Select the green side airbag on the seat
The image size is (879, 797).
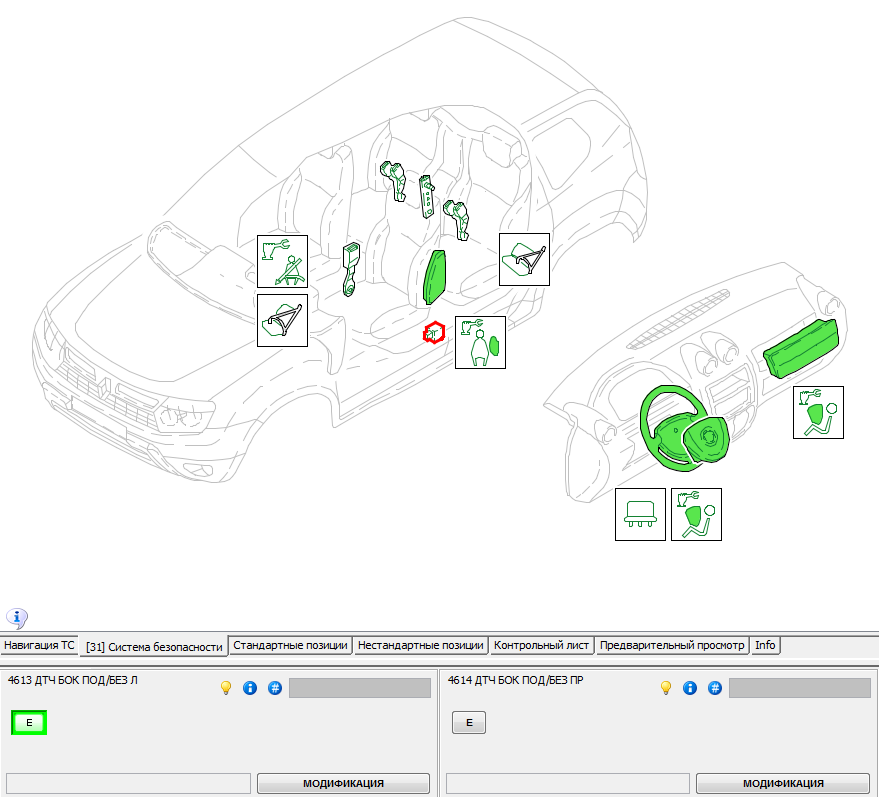click(x=436, y=276)
